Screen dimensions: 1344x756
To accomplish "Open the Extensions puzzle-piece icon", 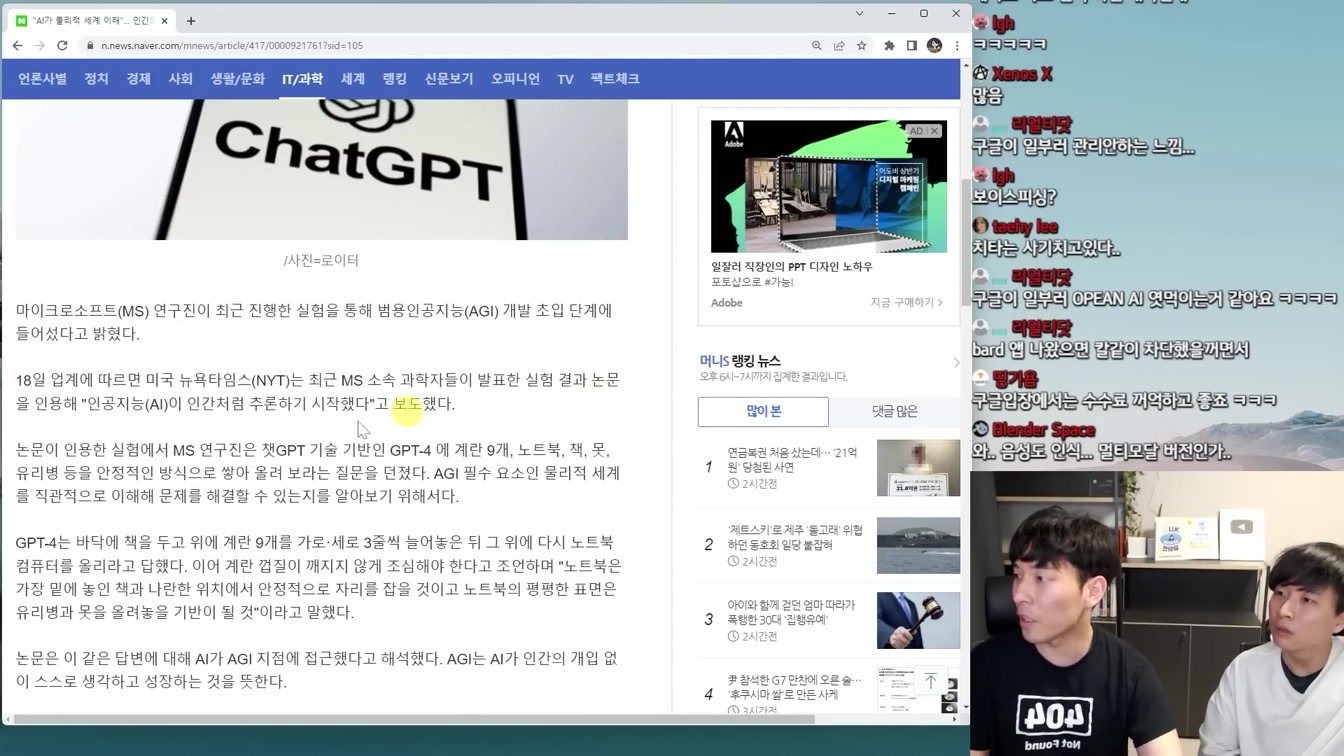I will tap(889, 45).
